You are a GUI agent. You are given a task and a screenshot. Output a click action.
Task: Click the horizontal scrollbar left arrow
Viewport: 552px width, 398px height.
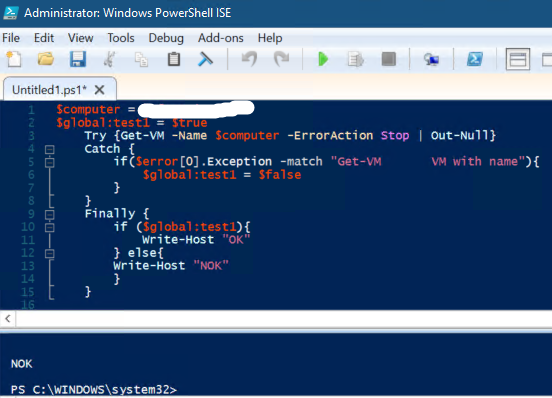pyautogui.click(x=8, y=319)
